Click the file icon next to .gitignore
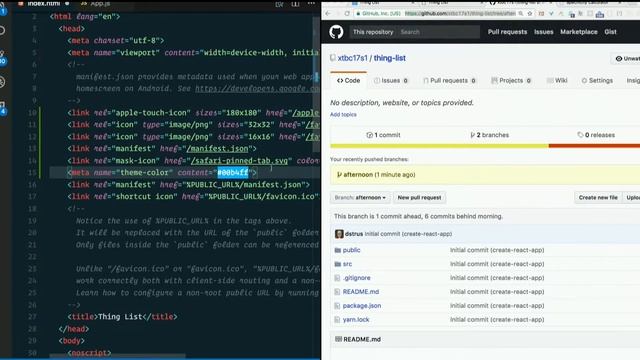 coord(337,278)
